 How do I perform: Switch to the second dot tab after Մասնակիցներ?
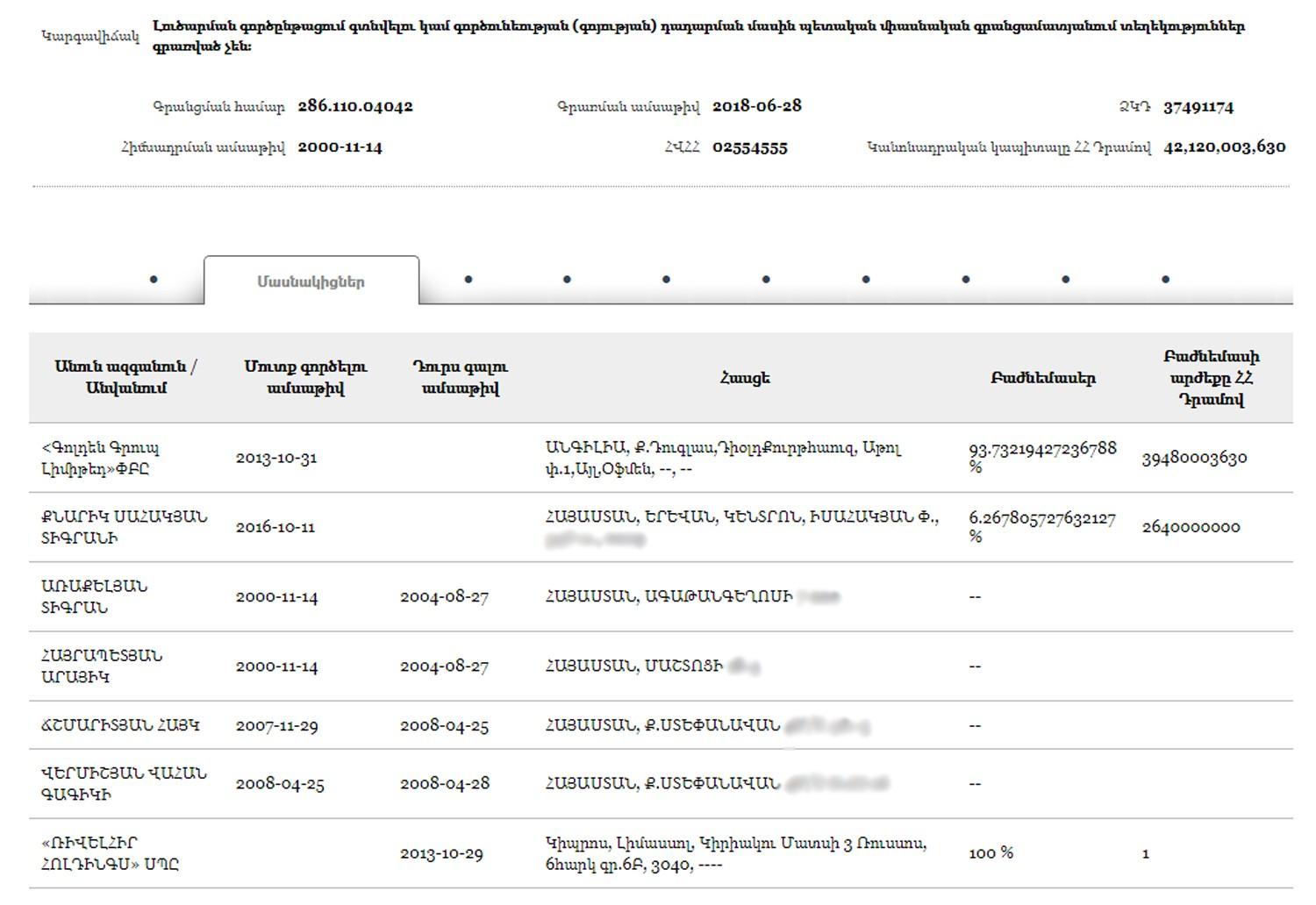pyautogui.click(x=567, y=280)
